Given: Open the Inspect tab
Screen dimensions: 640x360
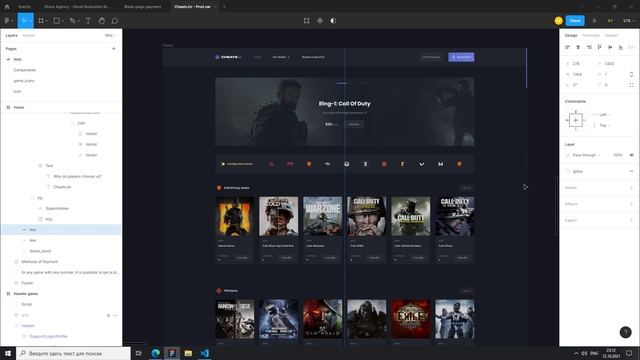Looking at the screenshot, I should point(611,36).
